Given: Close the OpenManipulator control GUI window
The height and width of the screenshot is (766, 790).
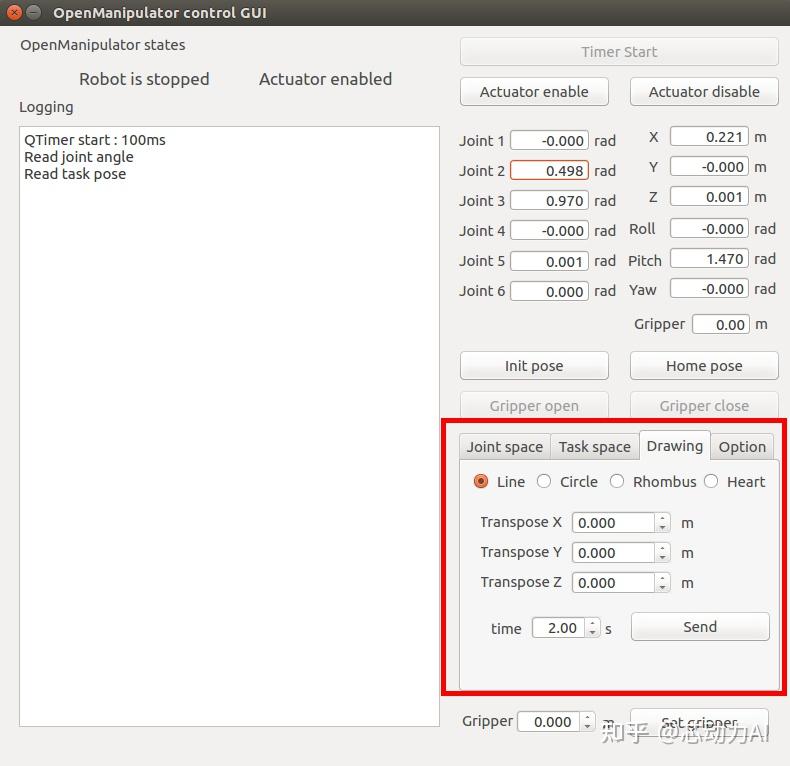Looking at the screenshot, I should tap(14, 13).
